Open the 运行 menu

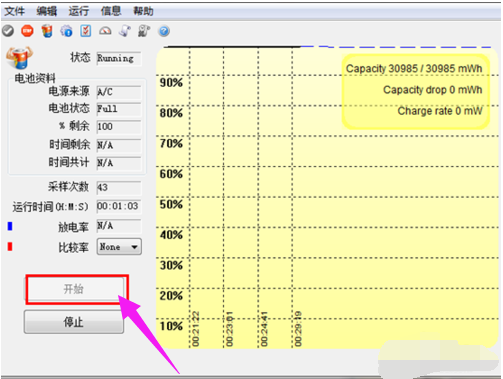coord(79,11)
